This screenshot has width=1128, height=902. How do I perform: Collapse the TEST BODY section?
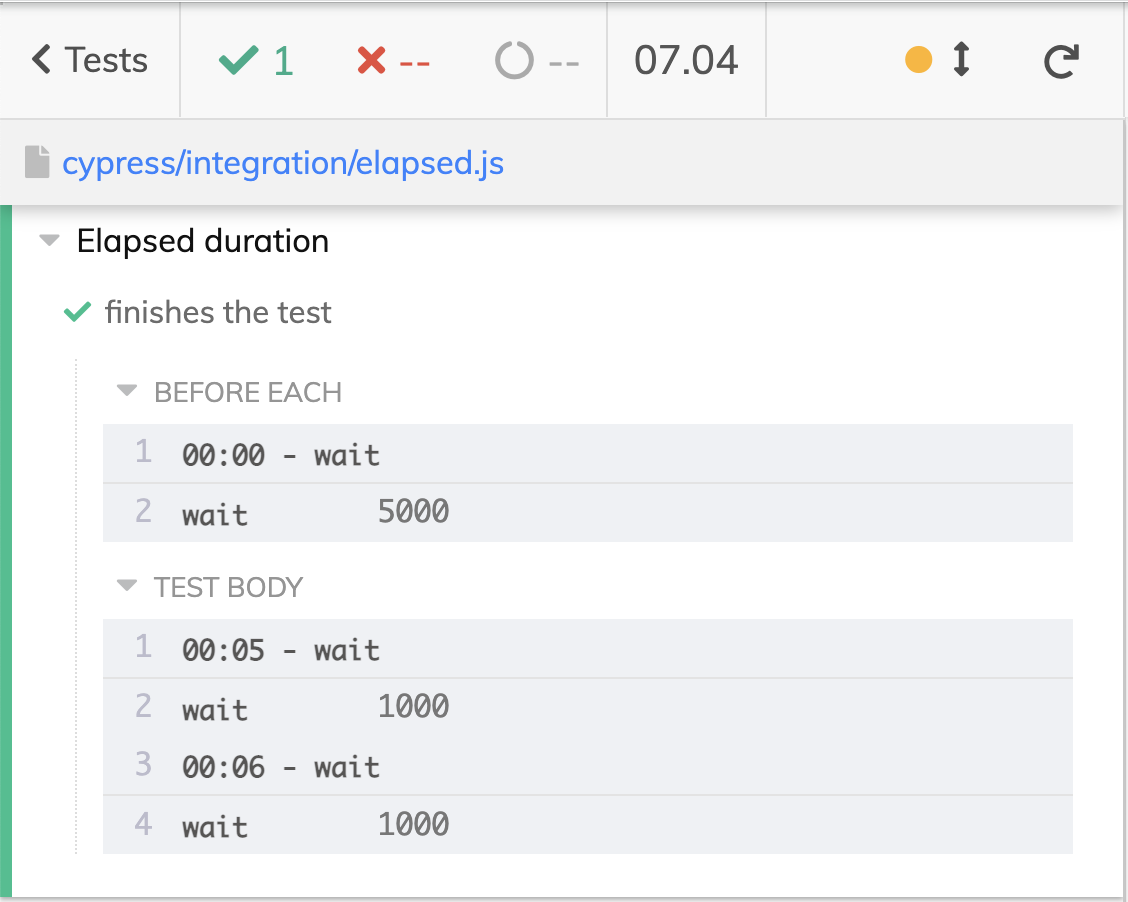pos(126,587)
